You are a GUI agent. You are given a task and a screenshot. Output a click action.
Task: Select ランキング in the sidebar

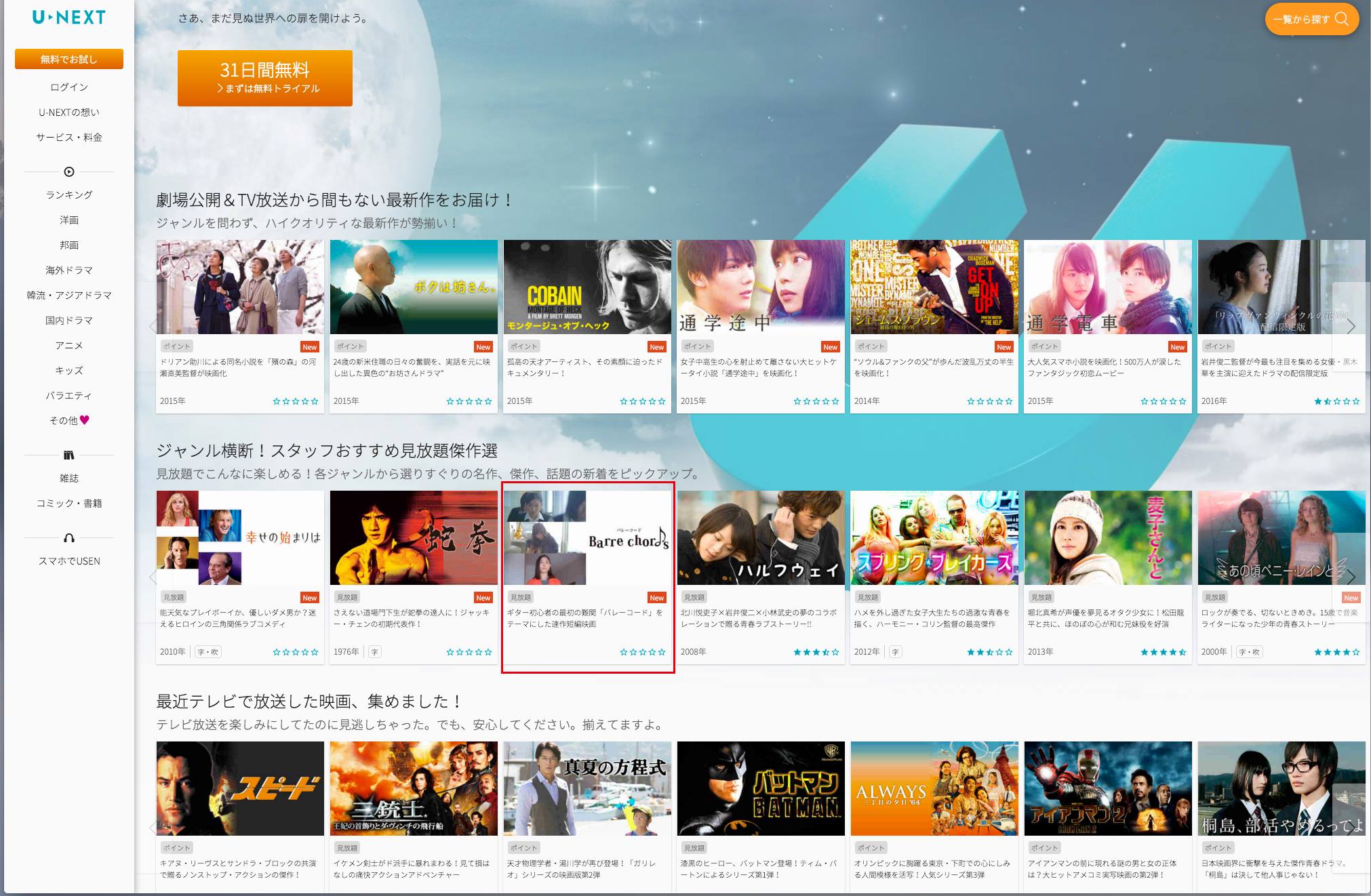point(69,195)
